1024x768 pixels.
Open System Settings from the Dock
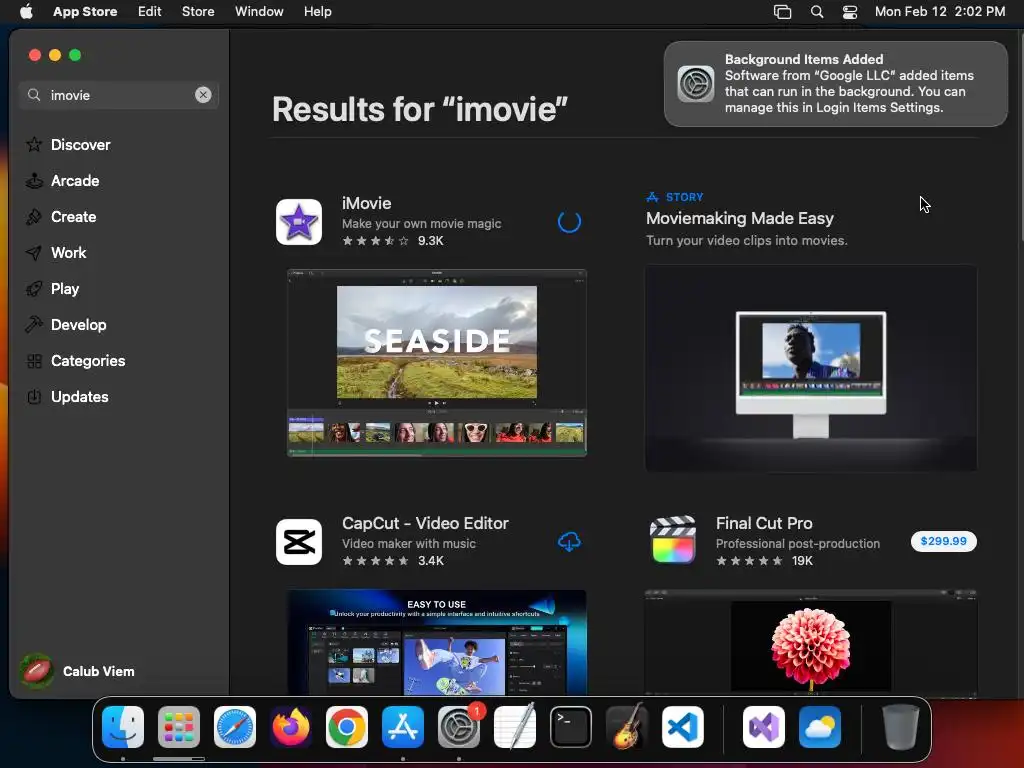pyautogui.click(x=458, y=727)
